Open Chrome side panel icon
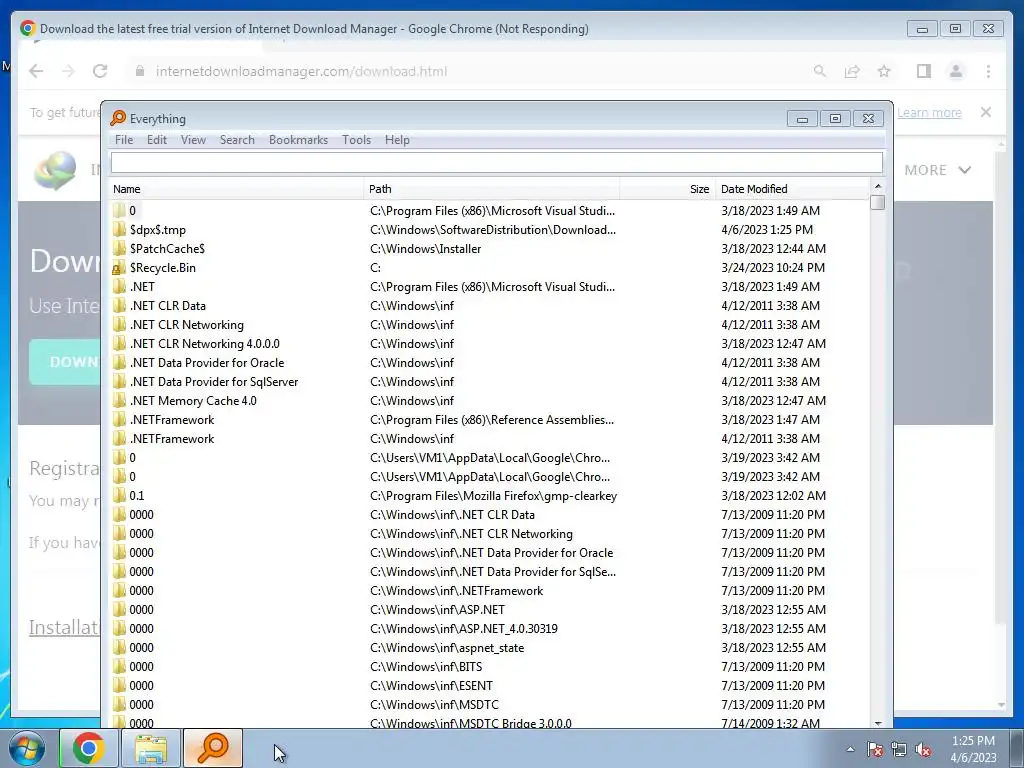 [x=923, y=71]
